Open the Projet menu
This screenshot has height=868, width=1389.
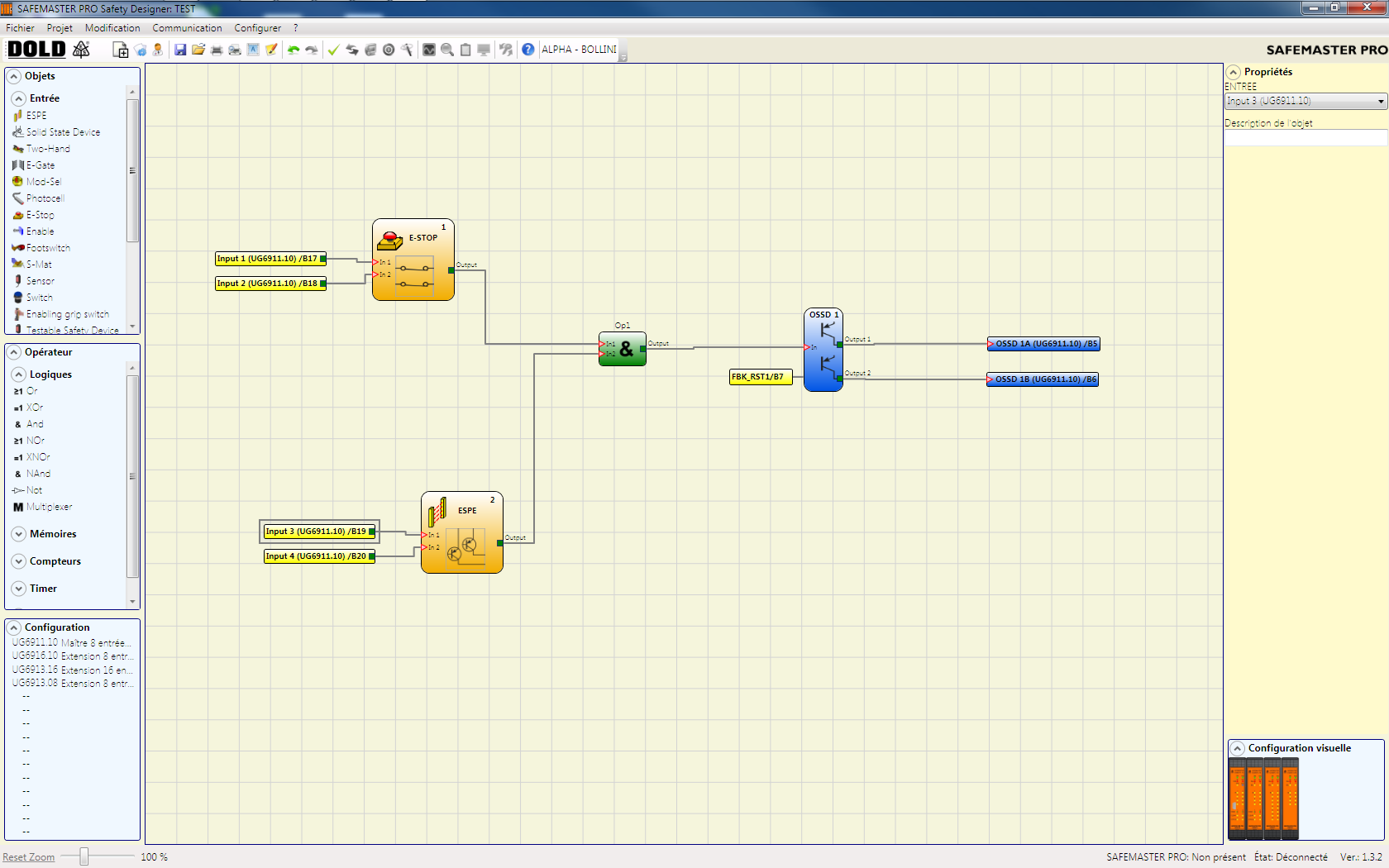(60, 28)
